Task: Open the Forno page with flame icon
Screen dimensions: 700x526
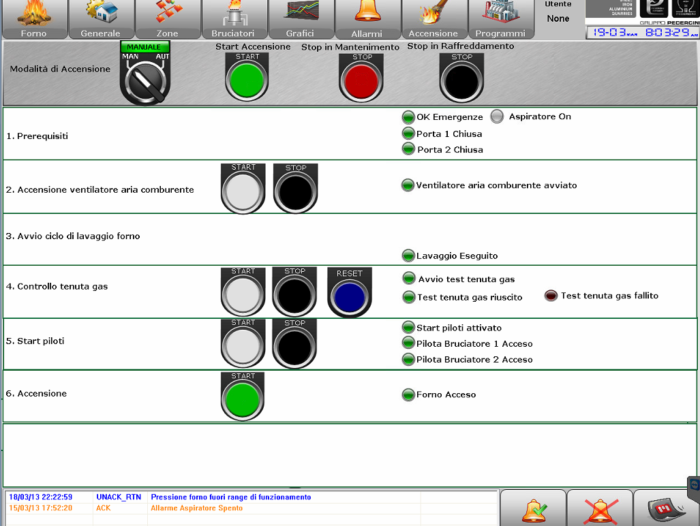Action: pyautogui.click(x=34, y=18)
